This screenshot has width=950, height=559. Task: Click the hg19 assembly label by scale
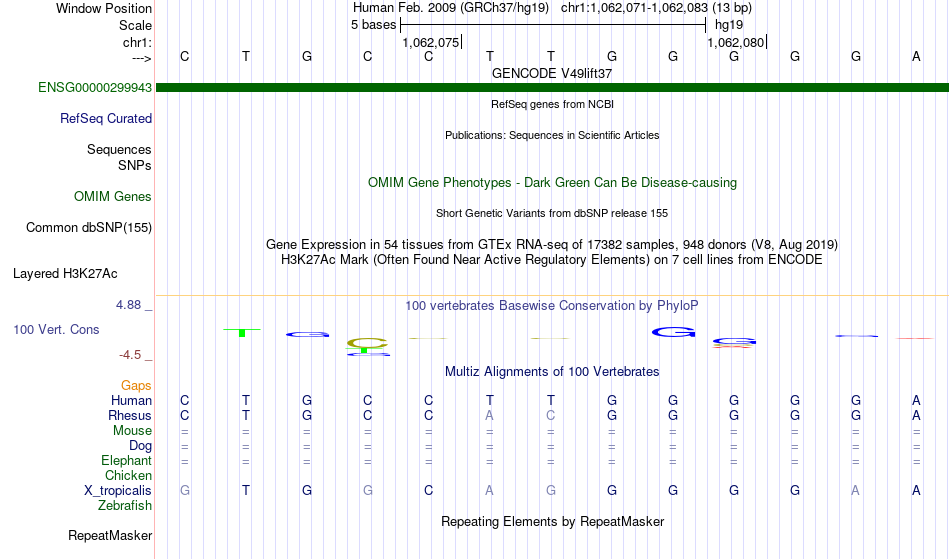point(729,25)
